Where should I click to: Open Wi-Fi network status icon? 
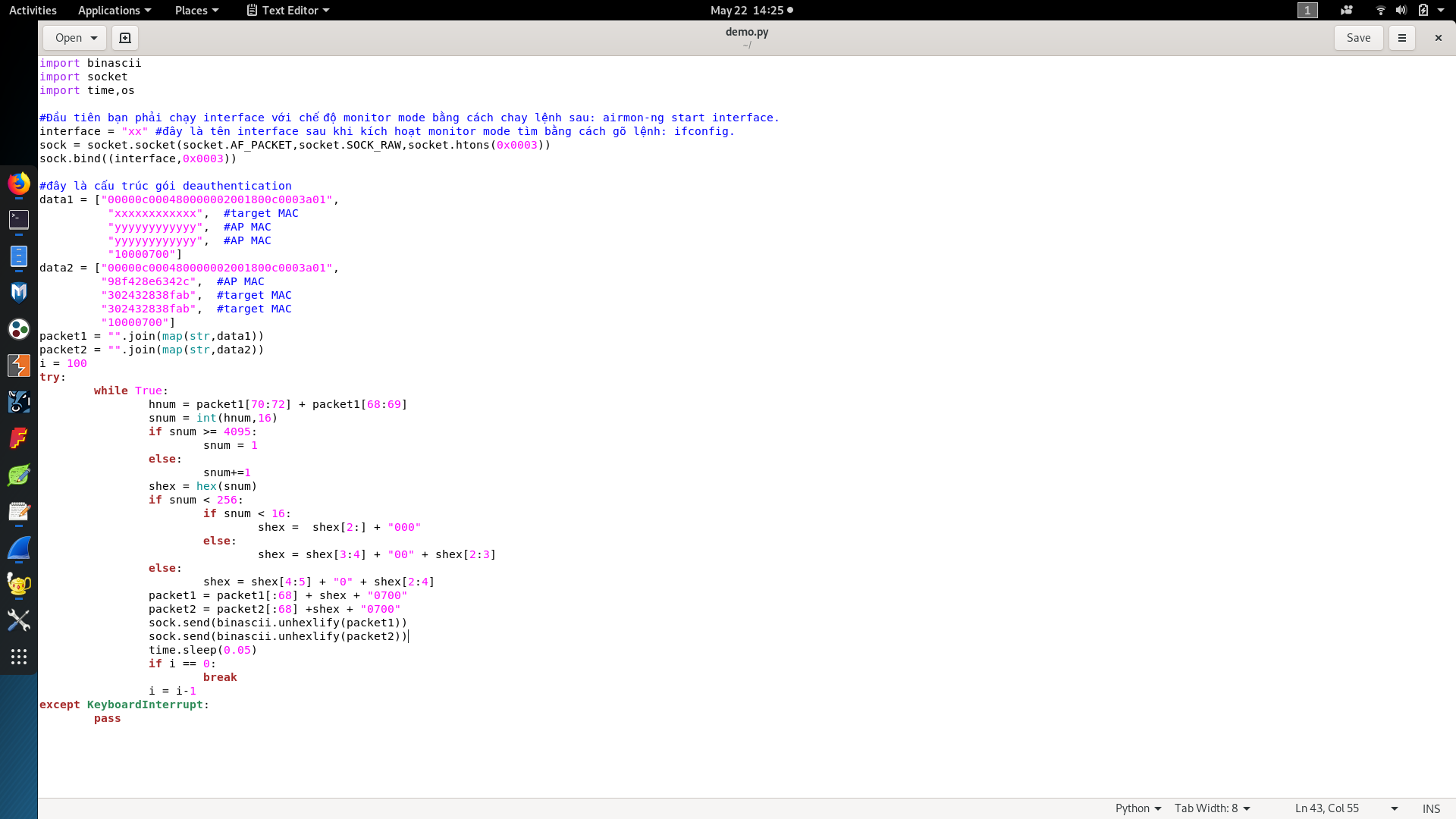click(1380, 10)
